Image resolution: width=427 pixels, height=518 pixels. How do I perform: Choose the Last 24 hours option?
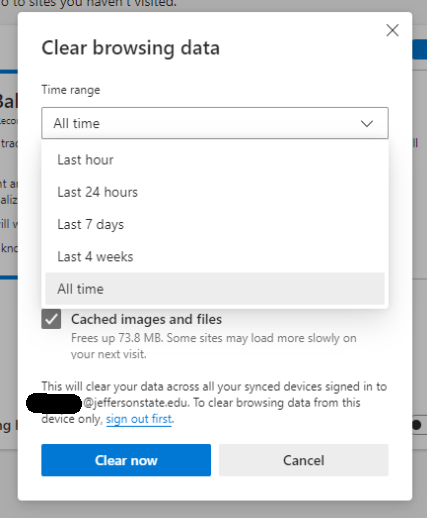[x=215, y=192]
